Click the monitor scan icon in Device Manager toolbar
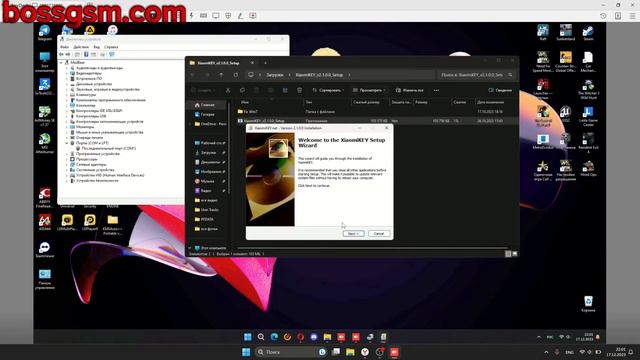Image resolution: width=640 pixels, height=360 pixels. [x=112, y=54]
